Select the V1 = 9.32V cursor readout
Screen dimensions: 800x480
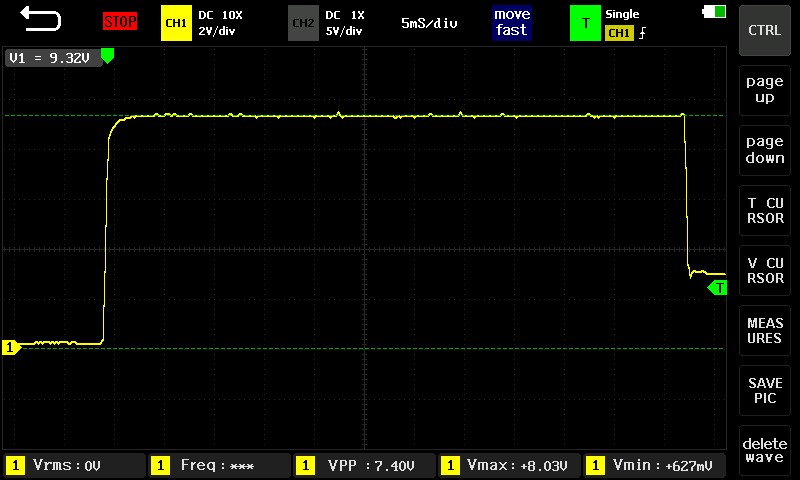53,58
